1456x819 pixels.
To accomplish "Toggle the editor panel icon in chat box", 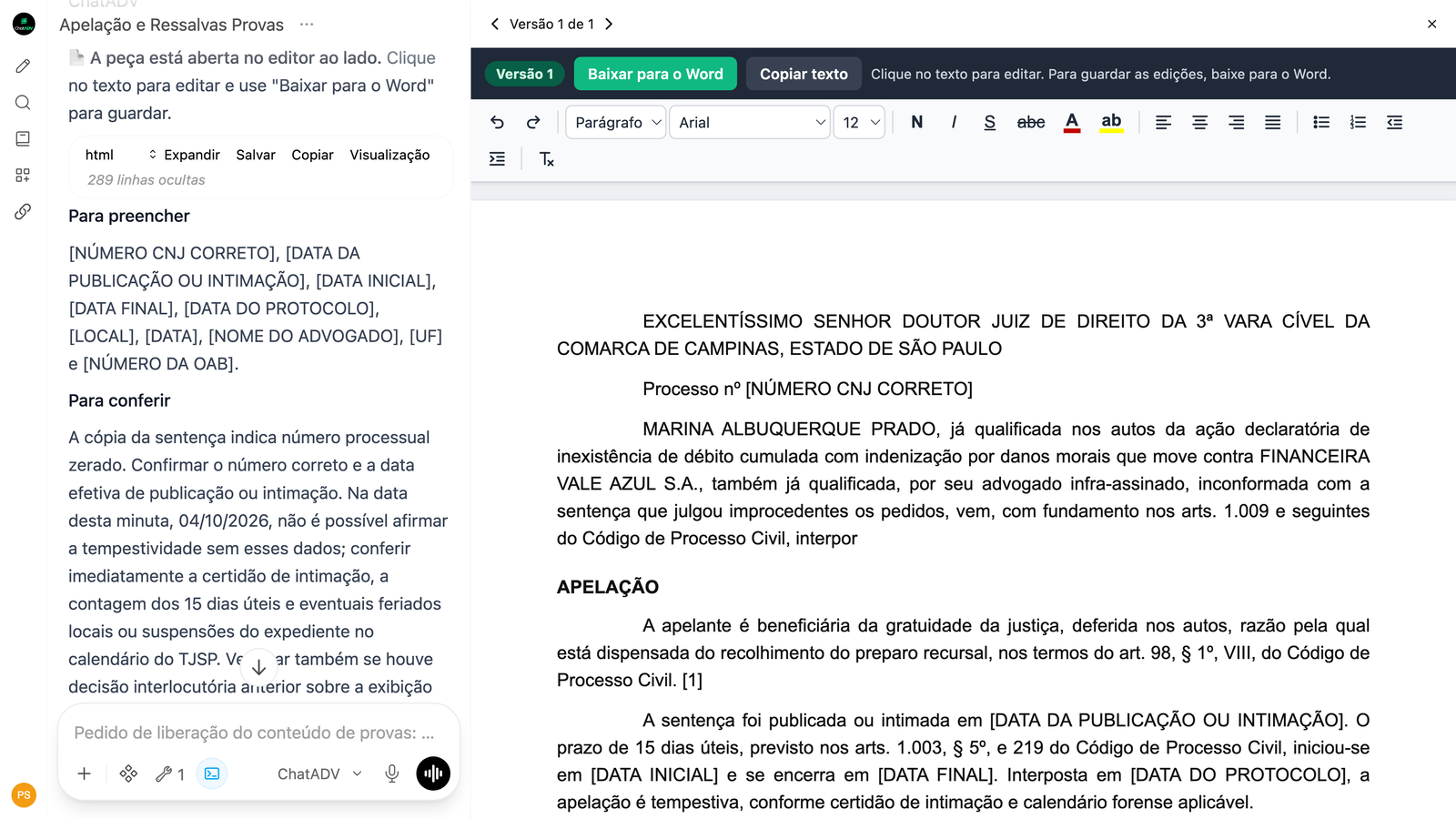I will click(x=212, y=773).
